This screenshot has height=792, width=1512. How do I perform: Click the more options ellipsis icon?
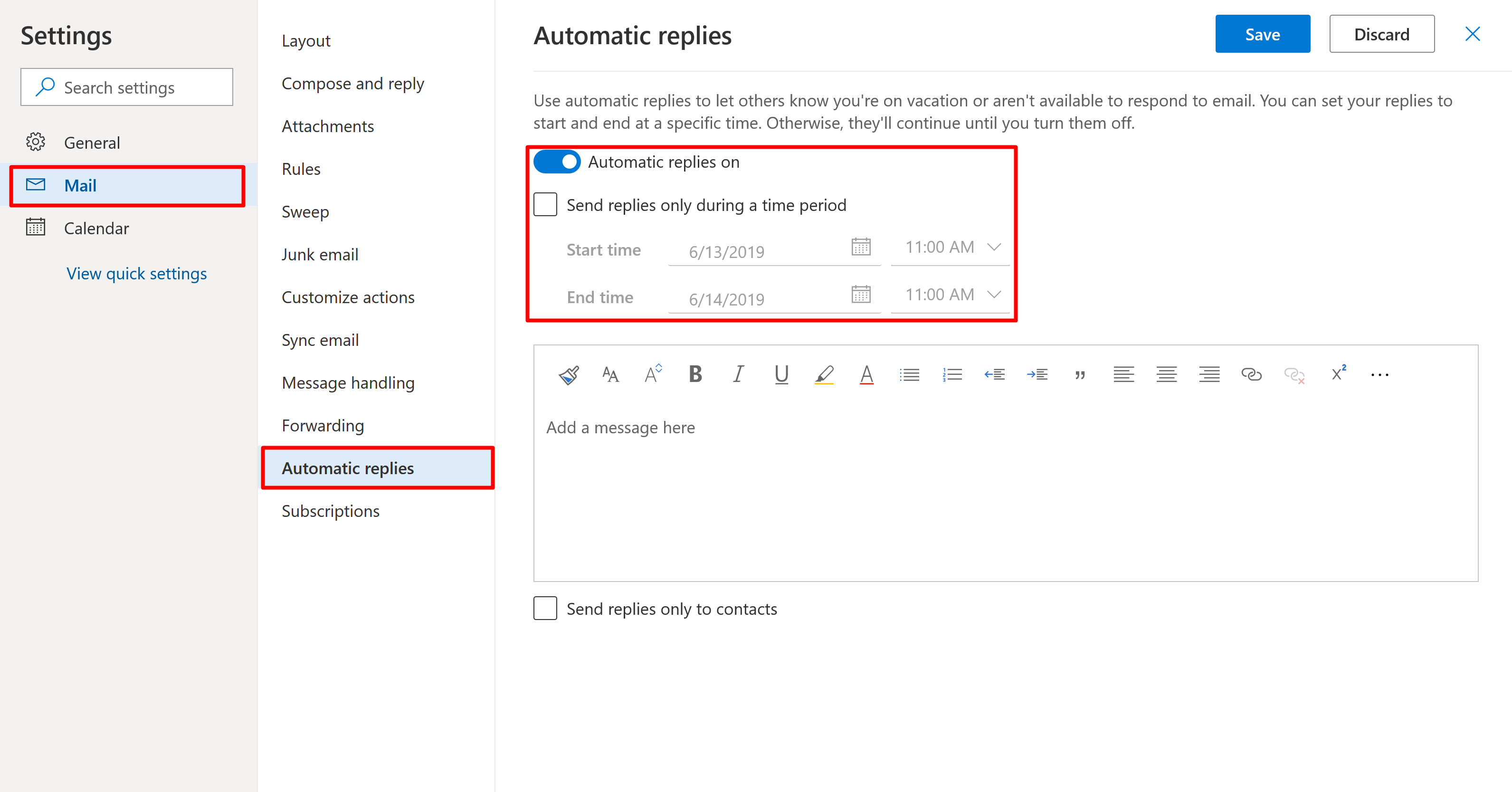click(x=1379, y=374)
